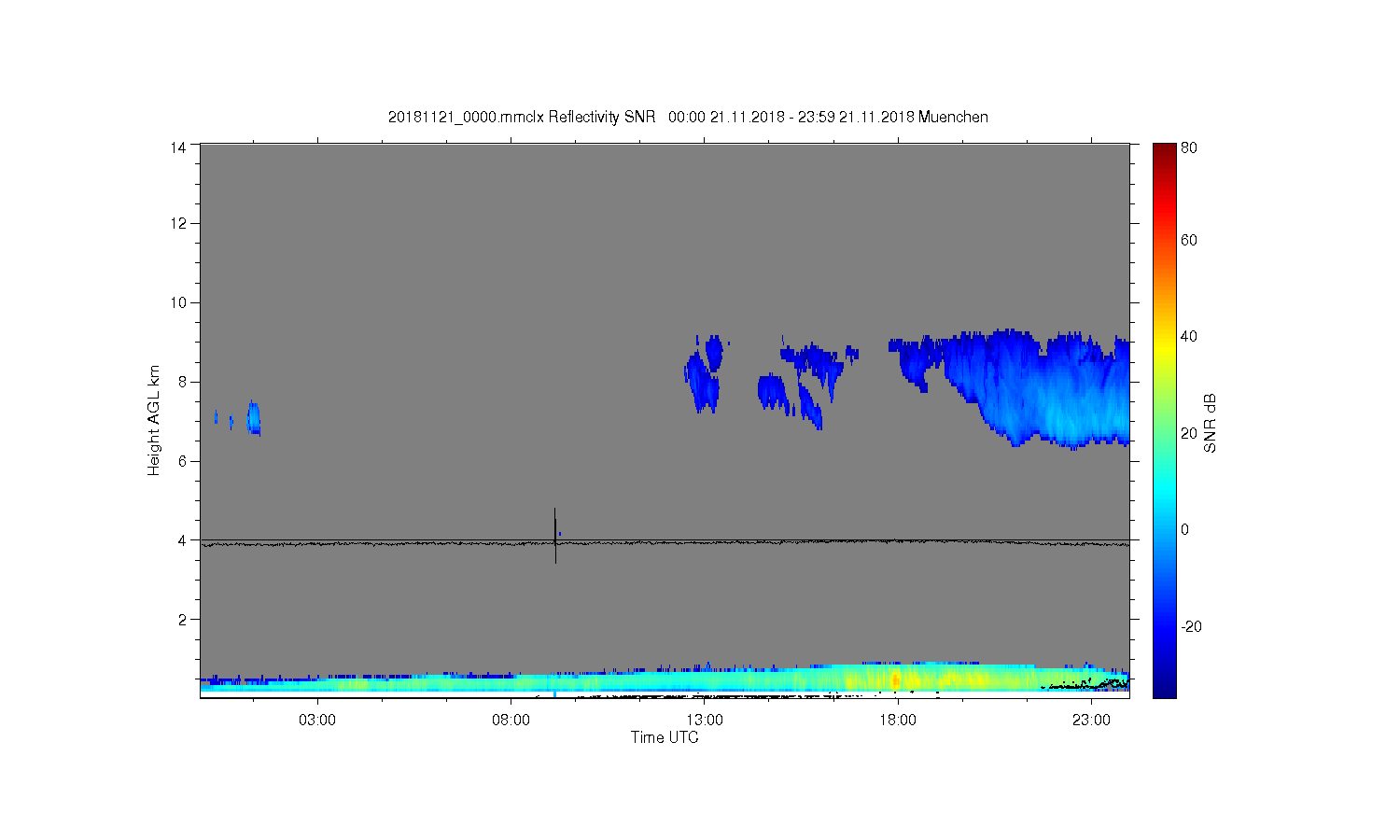Click the 18:00 time tick label
The height and width of the screenshot is (840, 1400).
[898, 721]
